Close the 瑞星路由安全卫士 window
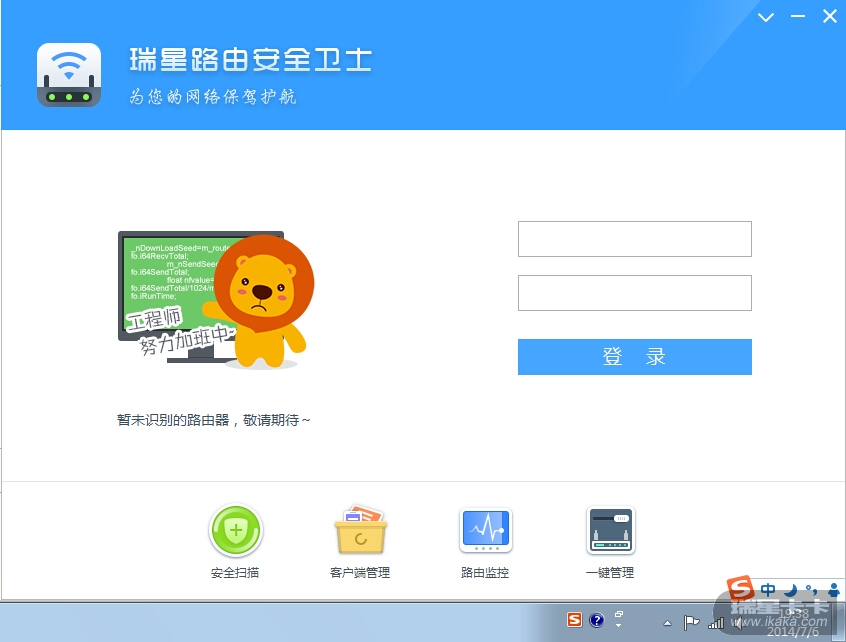The width and height of the screenshot is (846, 642). click(830, 17)
